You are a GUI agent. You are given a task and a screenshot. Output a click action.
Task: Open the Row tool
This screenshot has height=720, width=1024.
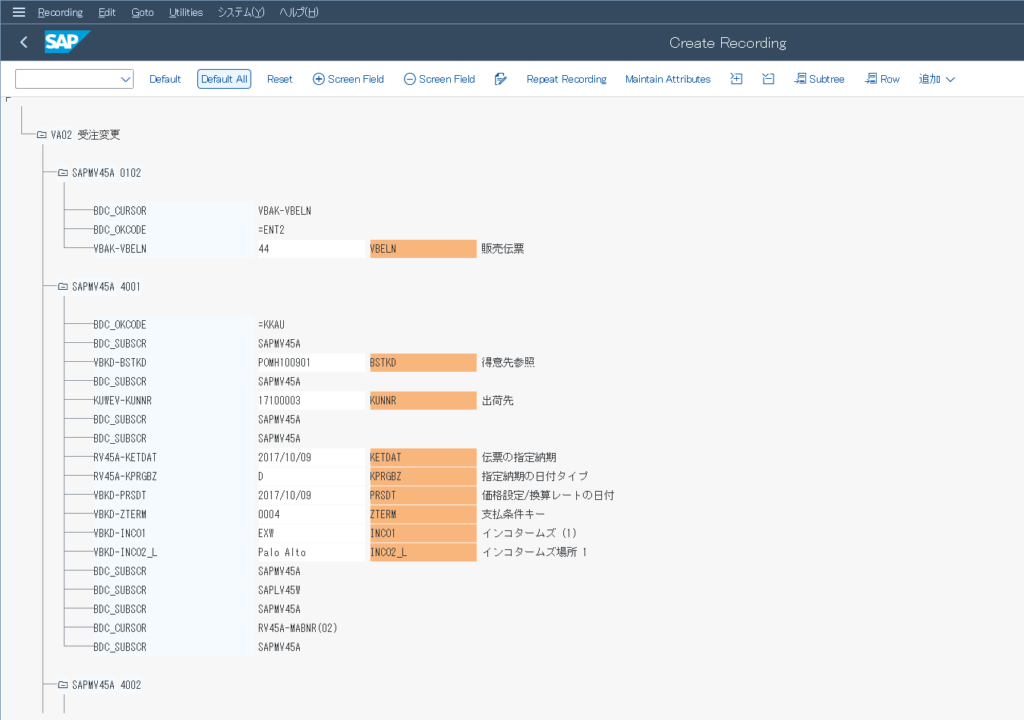pyautogui.click(x=882, y=78)
